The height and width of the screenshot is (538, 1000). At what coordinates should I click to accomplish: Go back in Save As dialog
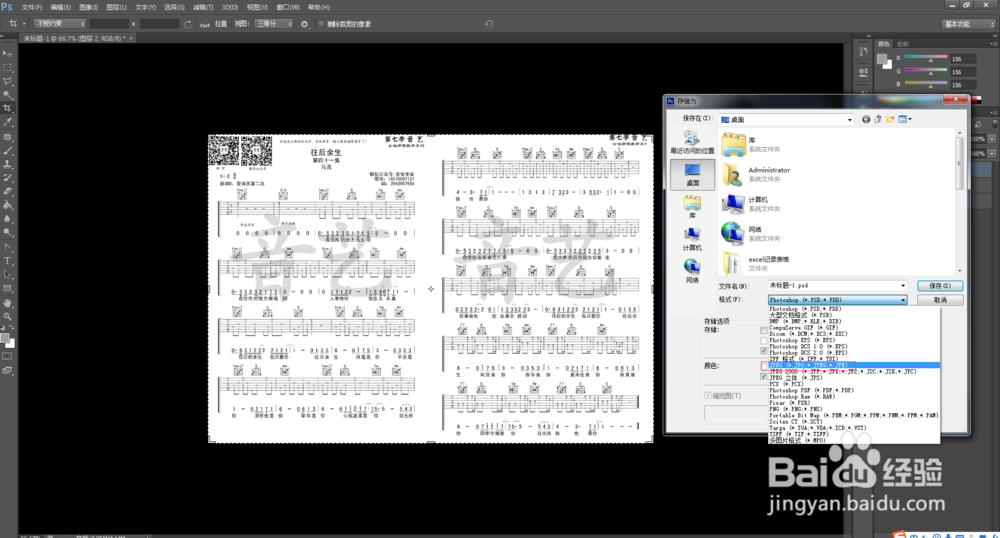(x=865, y=119)
